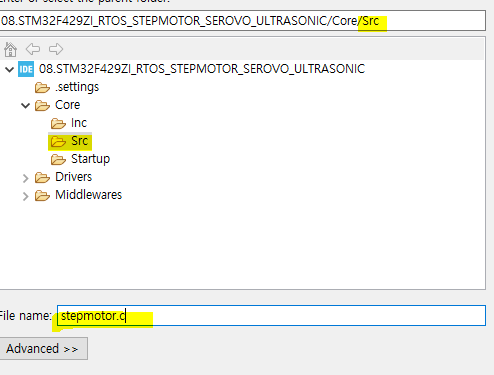
Task: Select the Src folder label
Action: click(x=80, y=141)
